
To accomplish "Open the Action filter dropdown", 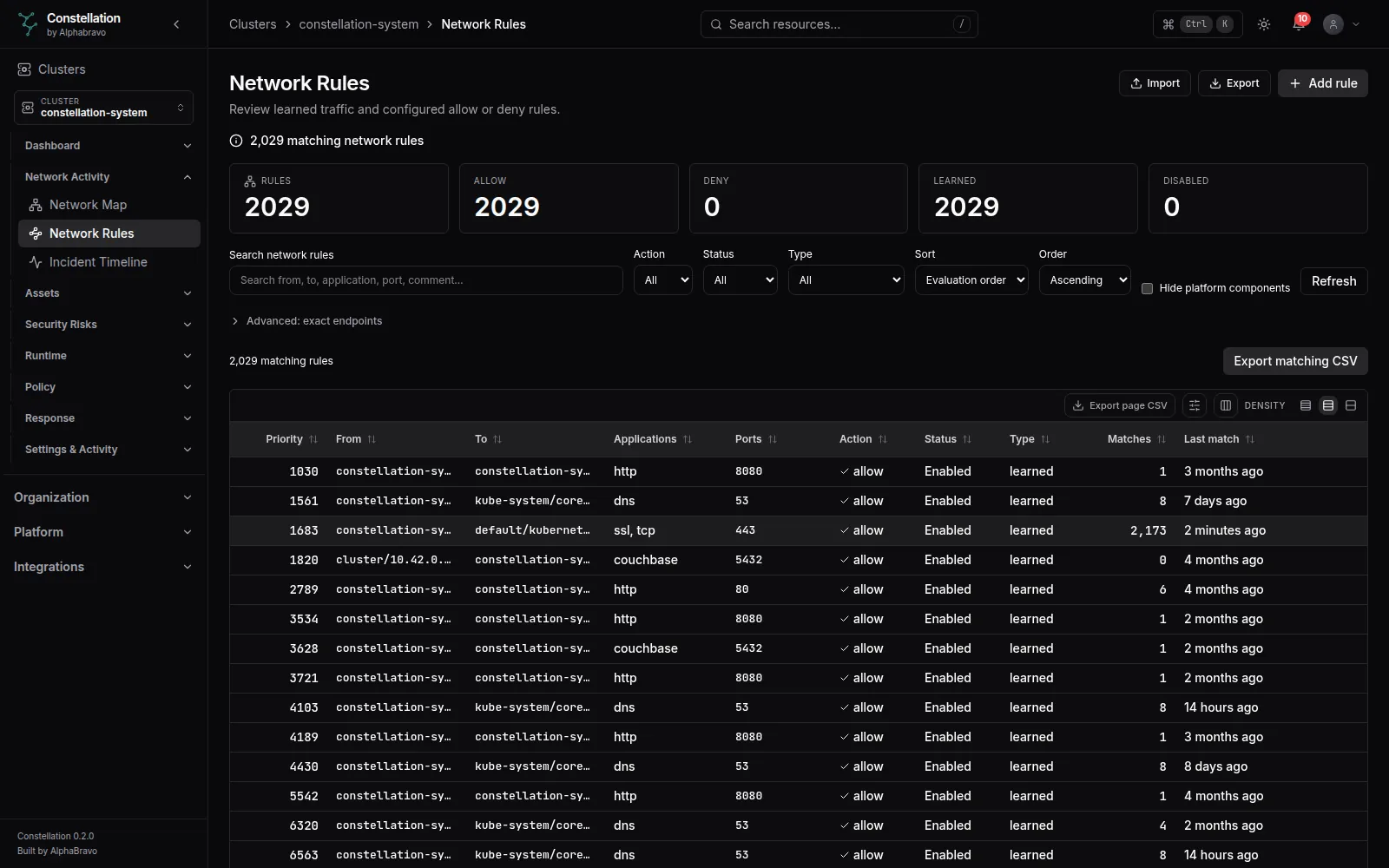I will pos(663,280).
